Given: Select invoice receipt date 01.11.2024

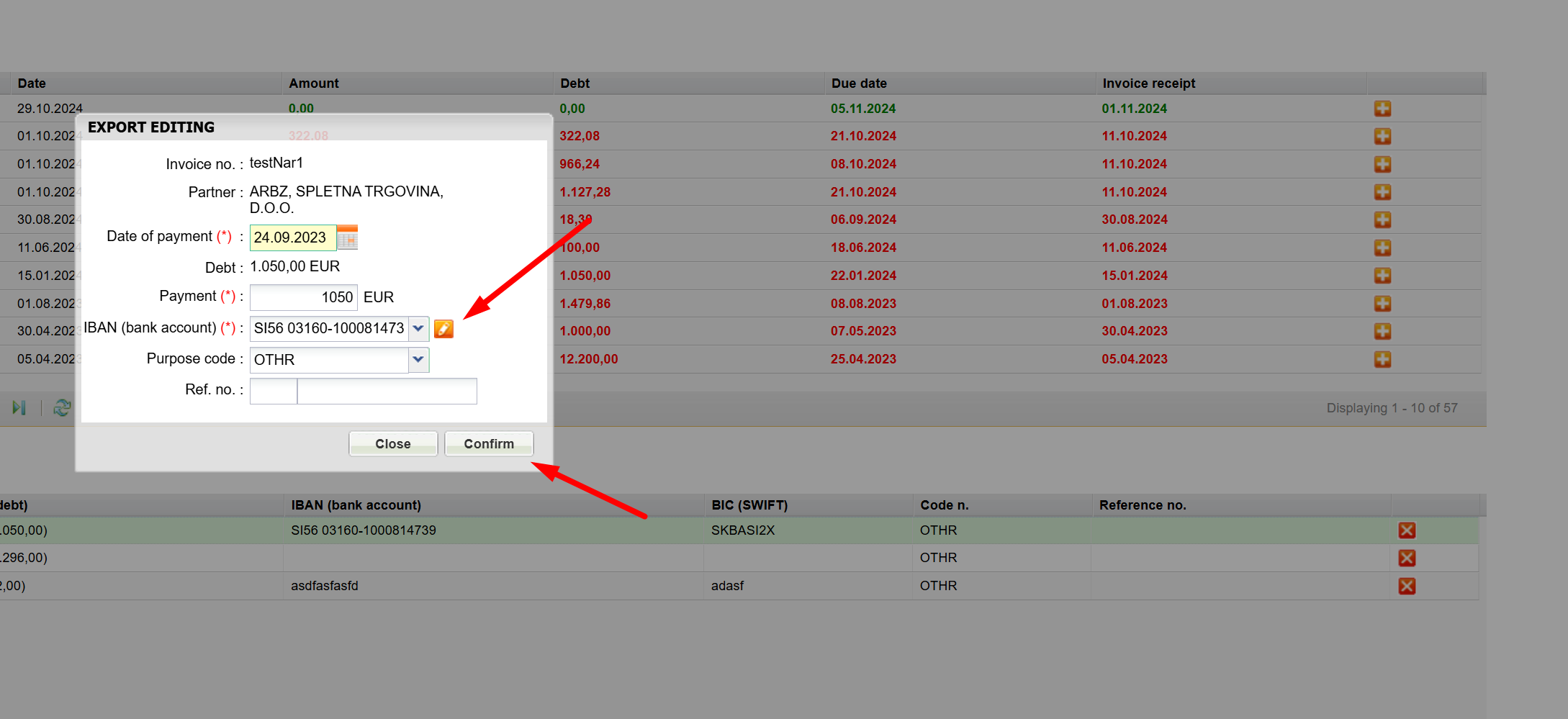Looking at the screenshot, I should pyautogui.click(x=1135, y=109).
